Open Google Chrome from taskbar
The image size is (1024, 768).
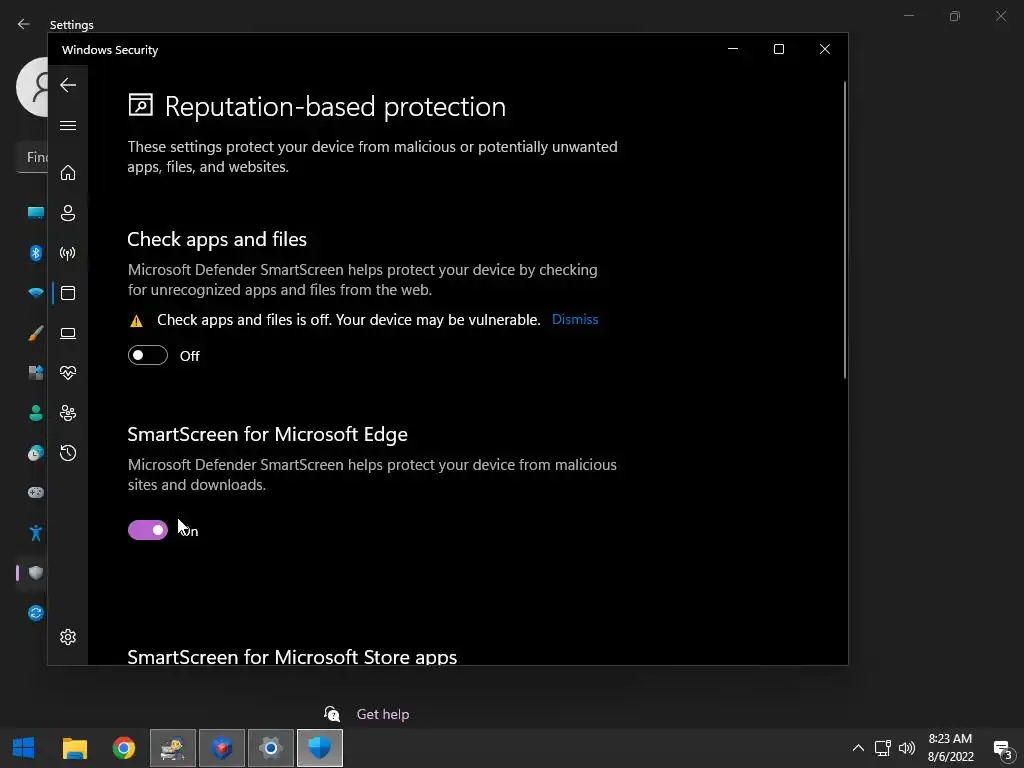(x=123, y=748)
